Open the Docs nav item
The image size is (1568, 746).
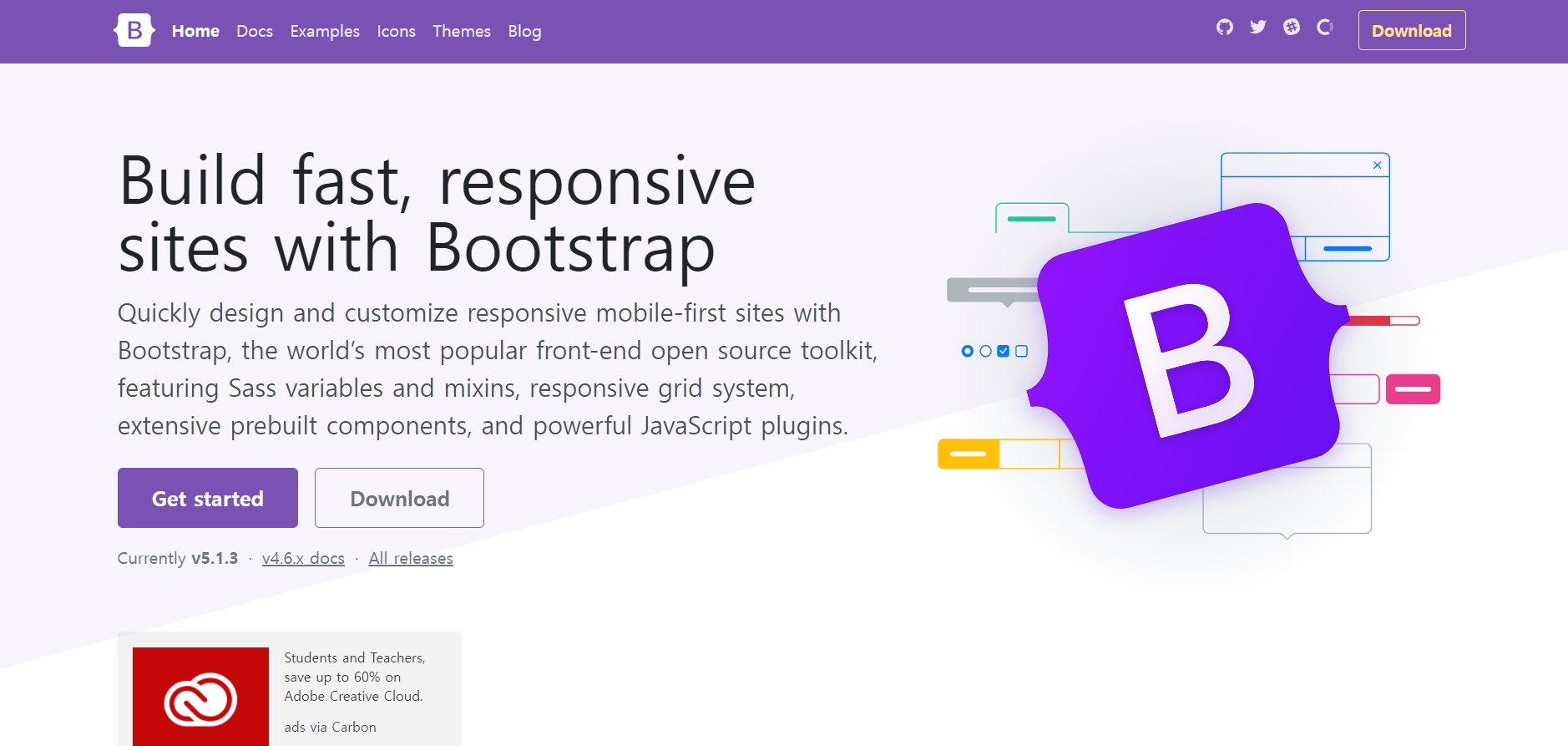255,31
